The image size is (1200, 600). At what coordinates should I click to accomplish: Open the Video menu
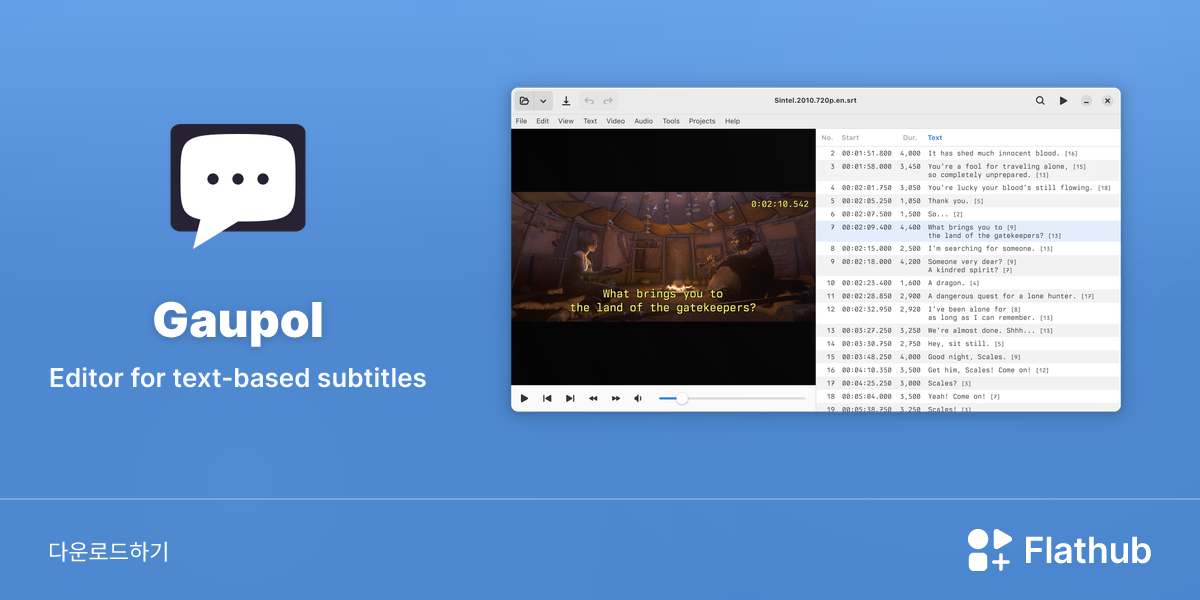click(615, 121)
